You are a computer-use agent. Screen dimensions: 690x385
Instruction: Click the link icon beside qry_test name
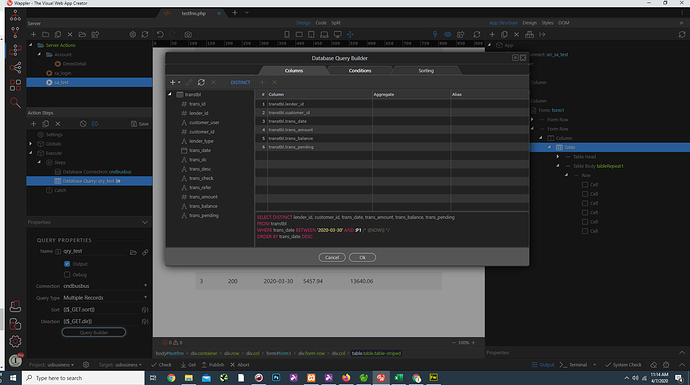tap(145, 252)
